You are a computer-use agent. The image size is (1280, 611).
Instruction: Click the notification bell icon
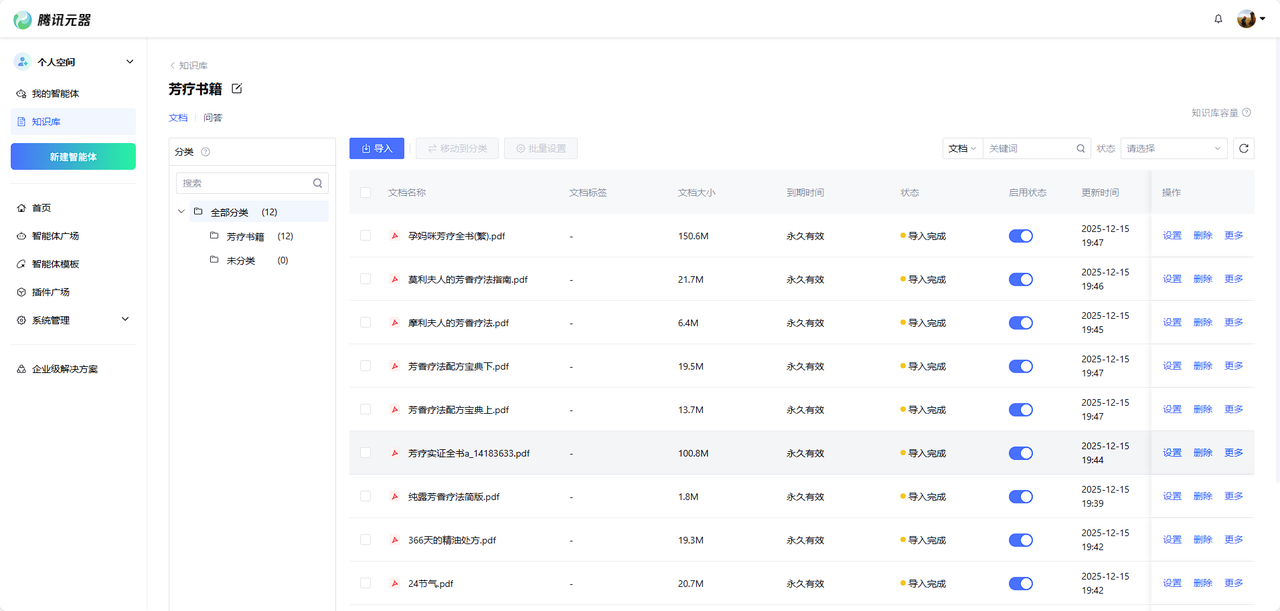pyautogui.click(x=1218, y=19)
